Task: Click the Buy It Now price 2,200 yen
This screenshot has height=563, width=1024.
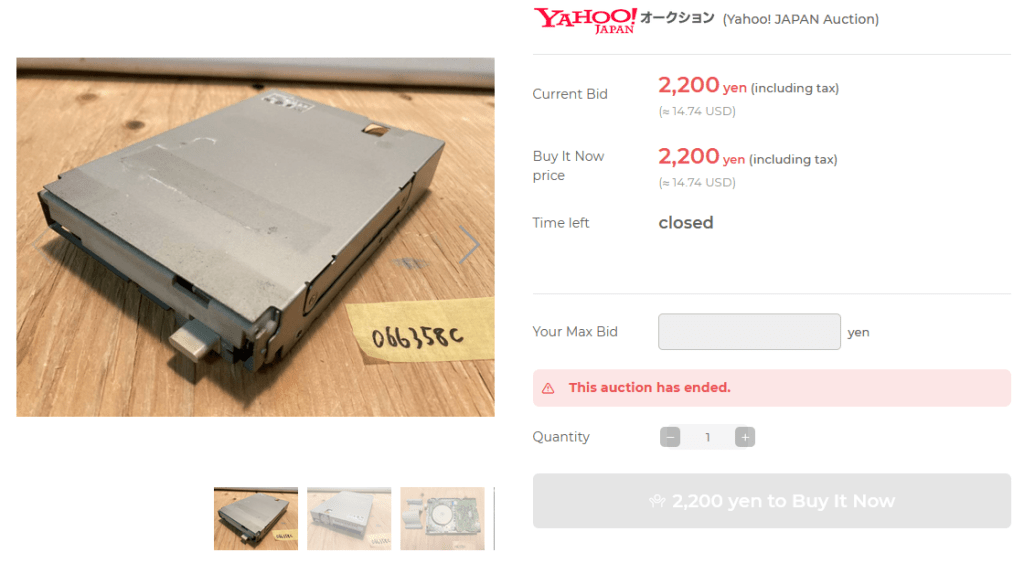Action: coord(701,157)
